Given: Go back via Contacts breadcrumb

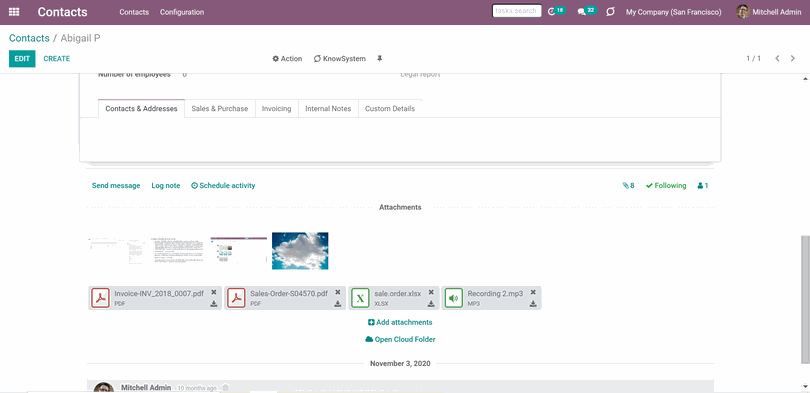Looking at the screenshot, I should [29, 38].
